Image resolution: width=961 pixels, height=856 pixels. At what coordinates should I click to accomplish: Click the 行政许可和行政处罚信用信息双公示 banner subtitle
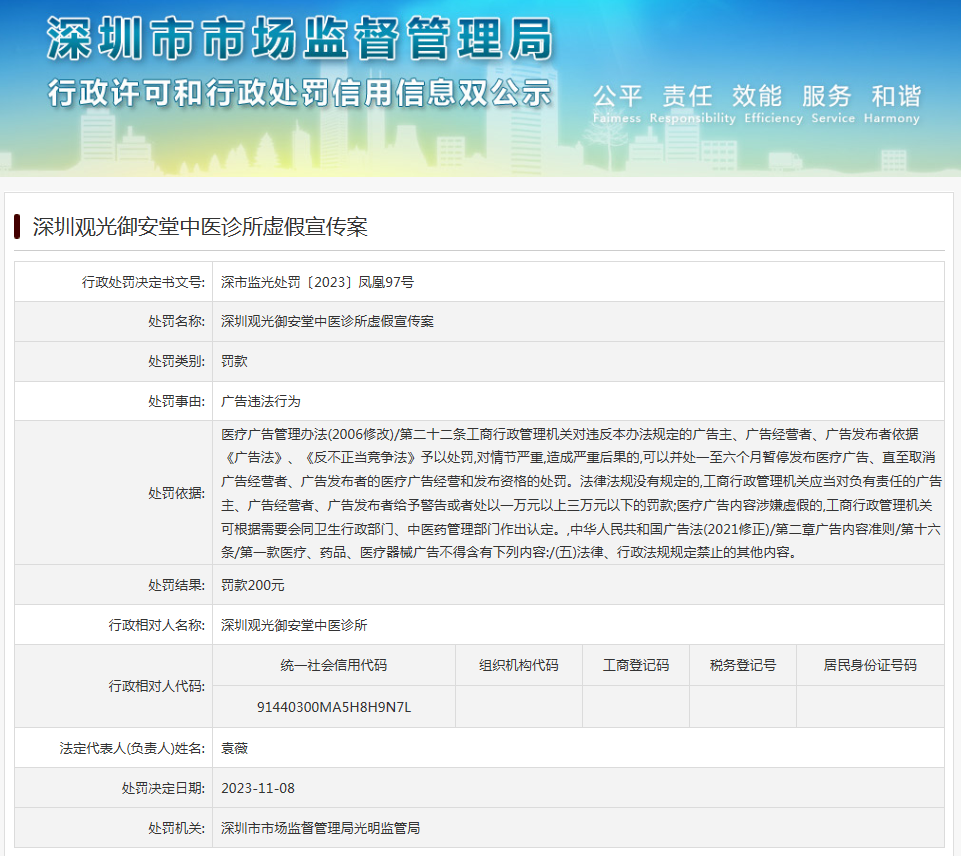[x=299, y=93]
